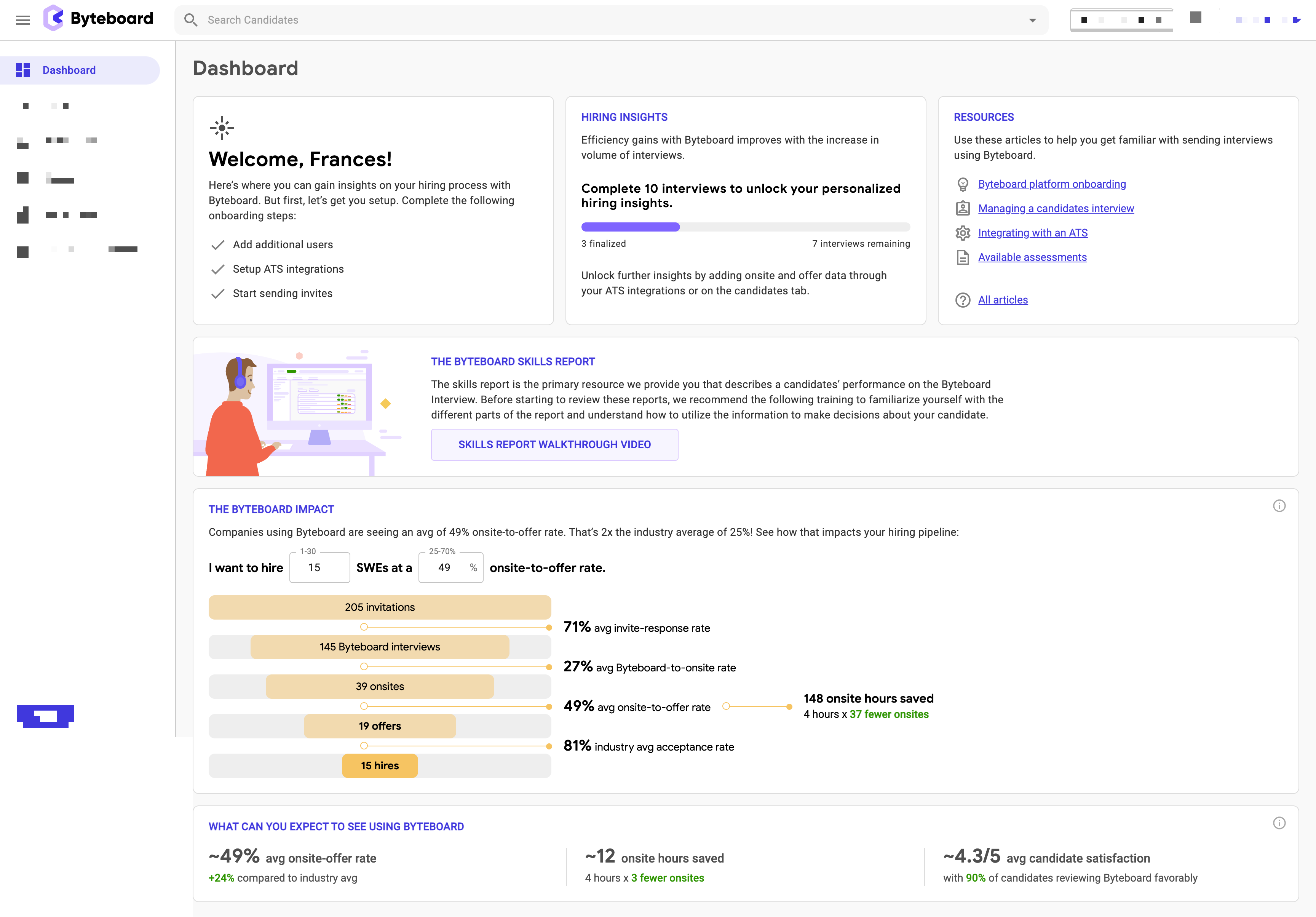Open the hamburger menu icon
Screen dimensions: 1316x917
click(23, 20)
